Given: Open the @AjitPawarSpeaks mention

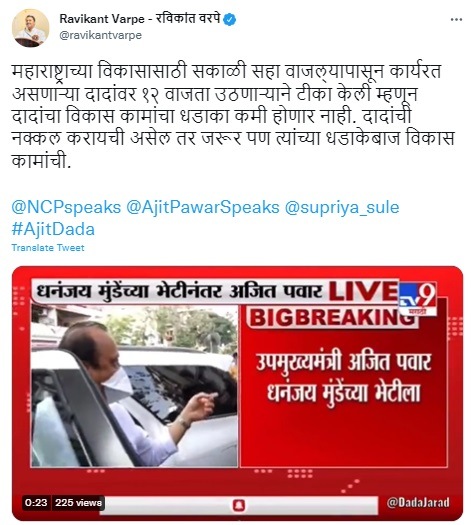Looking at the screenshot, I should point(203,207).
